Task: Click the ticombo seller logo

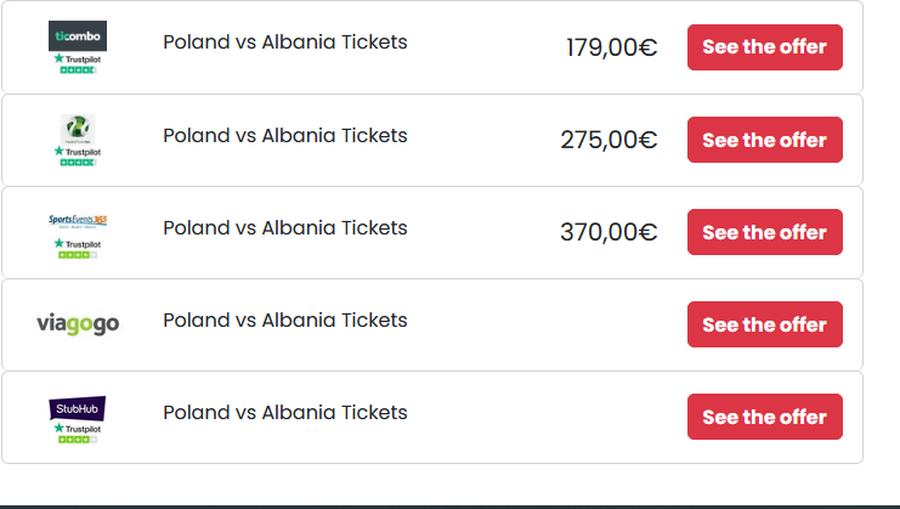Action: pyautogui.click(x=77, y=36)
